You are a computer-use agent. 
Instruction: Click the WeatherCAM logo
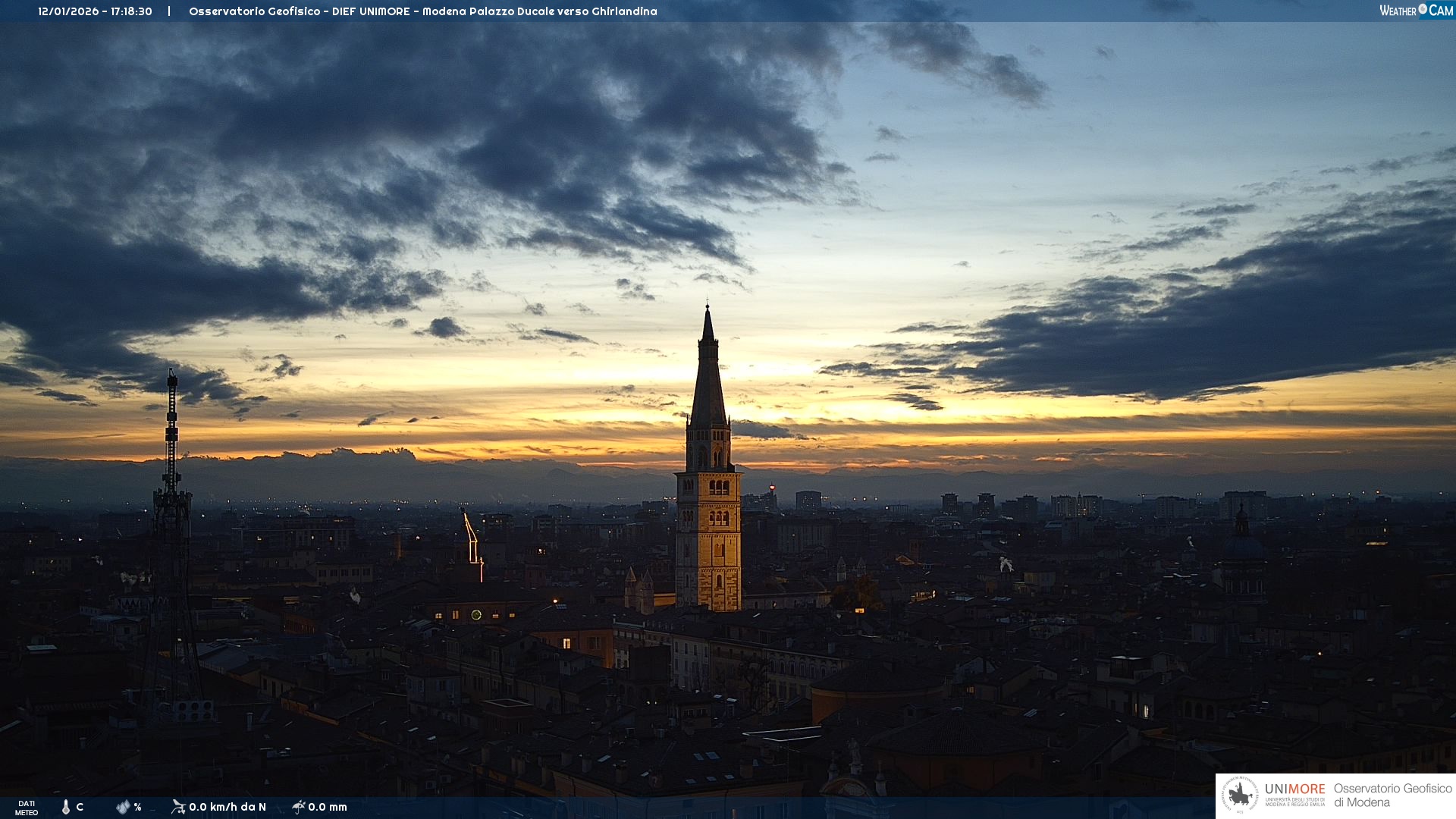[1416, 11]
